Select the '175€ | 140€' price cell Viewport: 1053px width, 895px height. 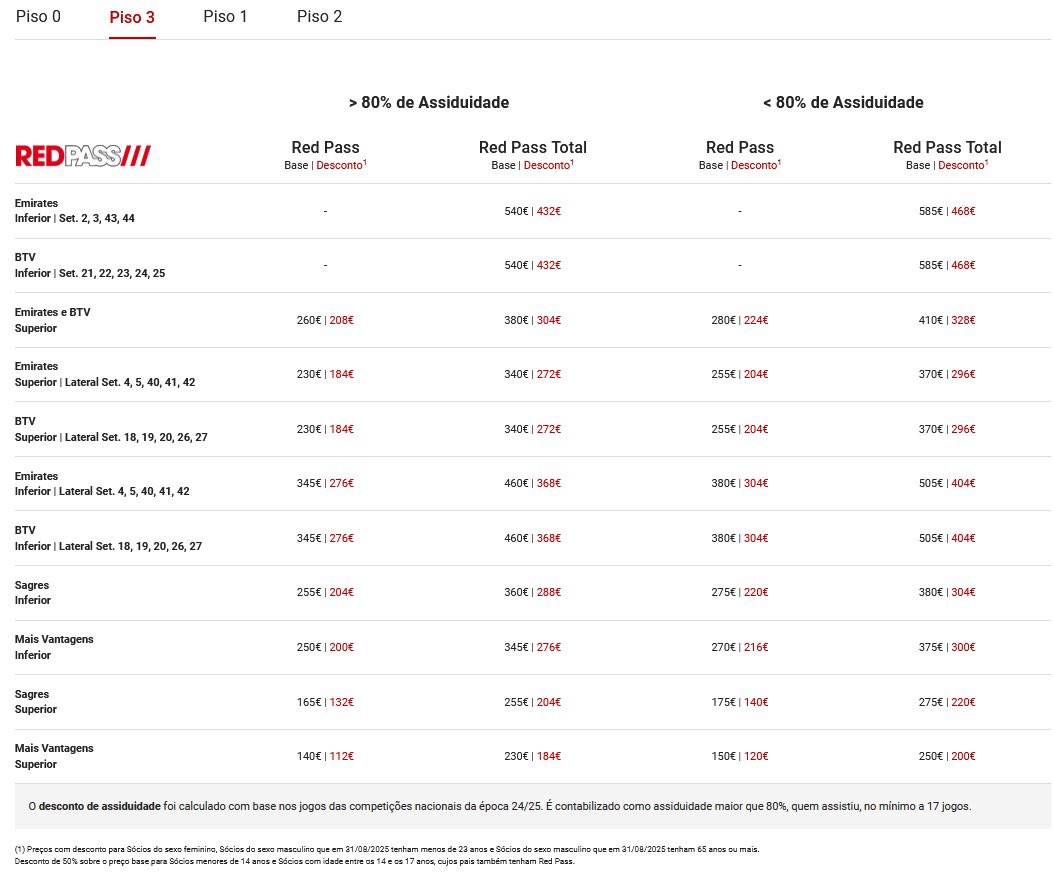(739, 702)
